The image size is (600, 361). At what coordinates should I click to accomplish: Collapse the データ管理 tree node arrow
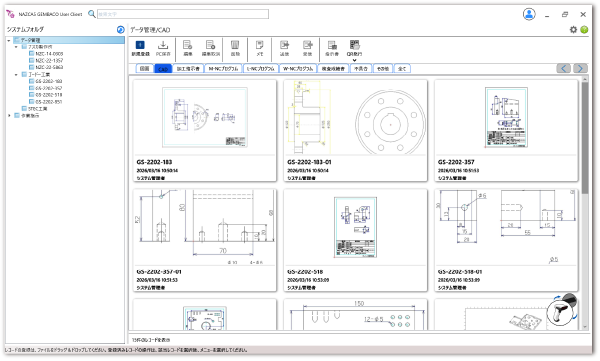click(9, 40)
